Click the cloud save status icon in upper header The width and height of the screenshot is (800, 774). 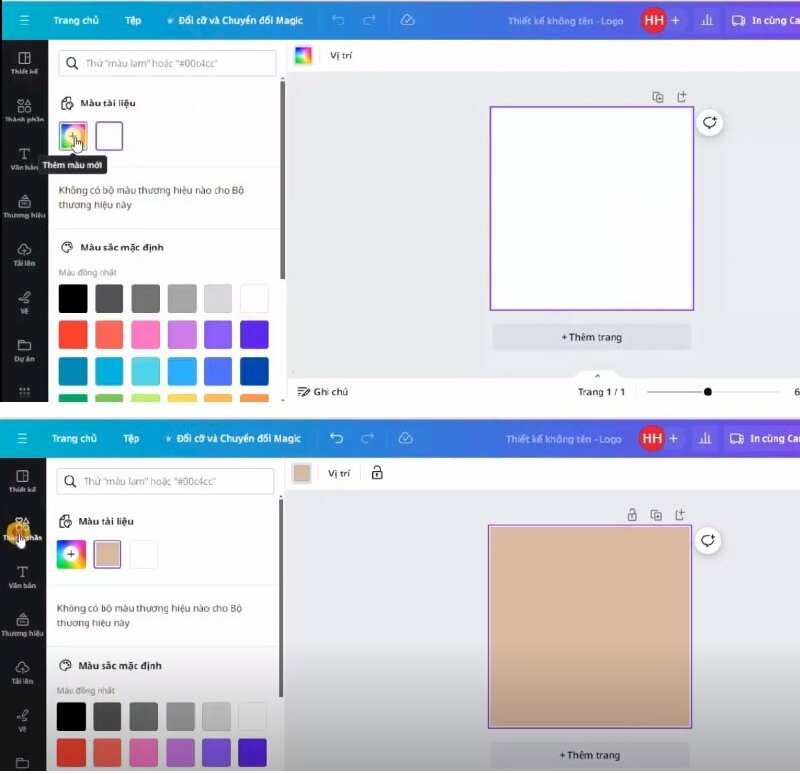pyautogui.click(x=407, y=20)
